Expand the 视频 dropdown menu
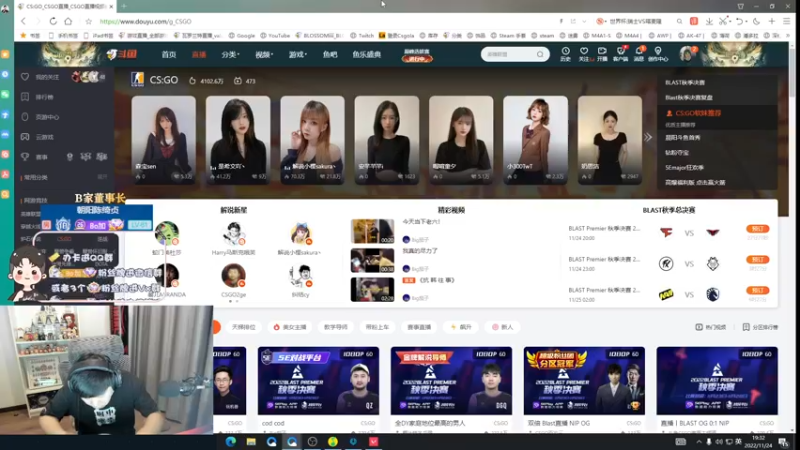Screen dimensions: 800x450 [264, 55]
